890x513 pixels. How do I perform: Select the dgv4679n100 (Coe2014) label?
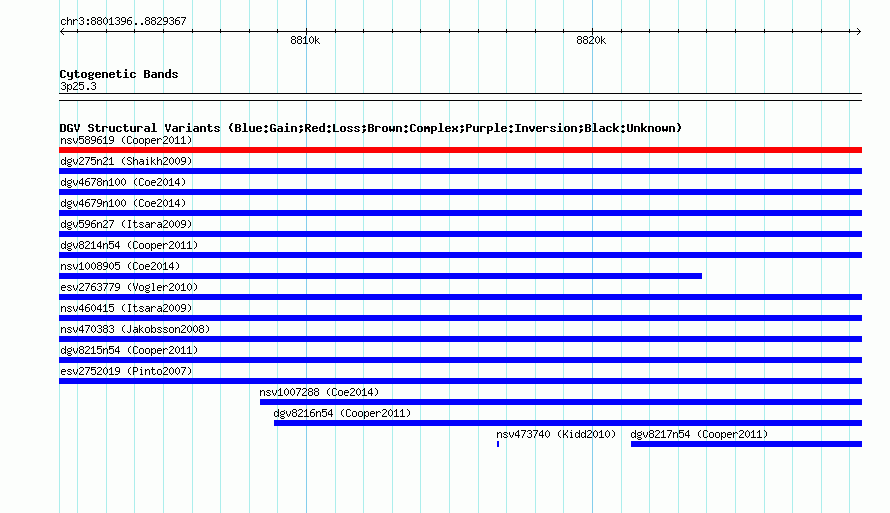pos(123,203)
